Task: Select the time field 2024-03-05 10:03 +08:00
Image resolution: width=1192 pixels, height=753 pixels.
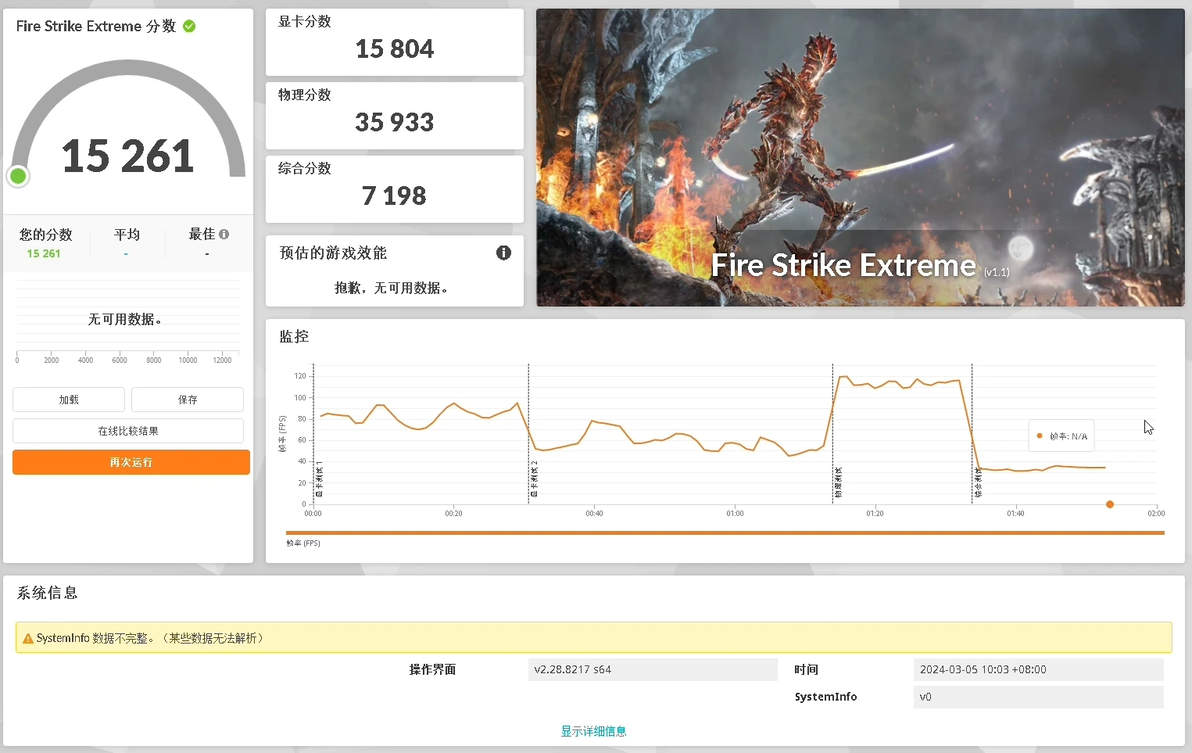Action: [1038, 669]
